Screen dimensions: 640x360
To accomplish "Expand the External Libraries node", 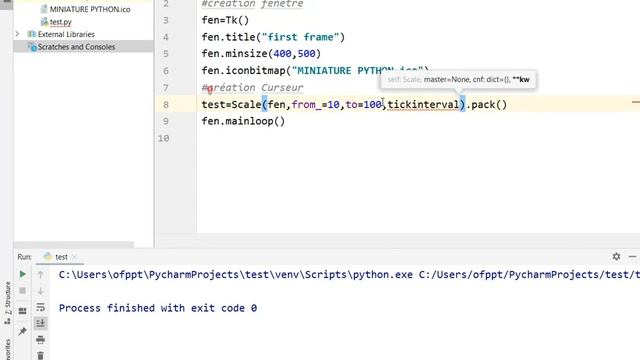I will pyautogui.click(x=18, y=34).
